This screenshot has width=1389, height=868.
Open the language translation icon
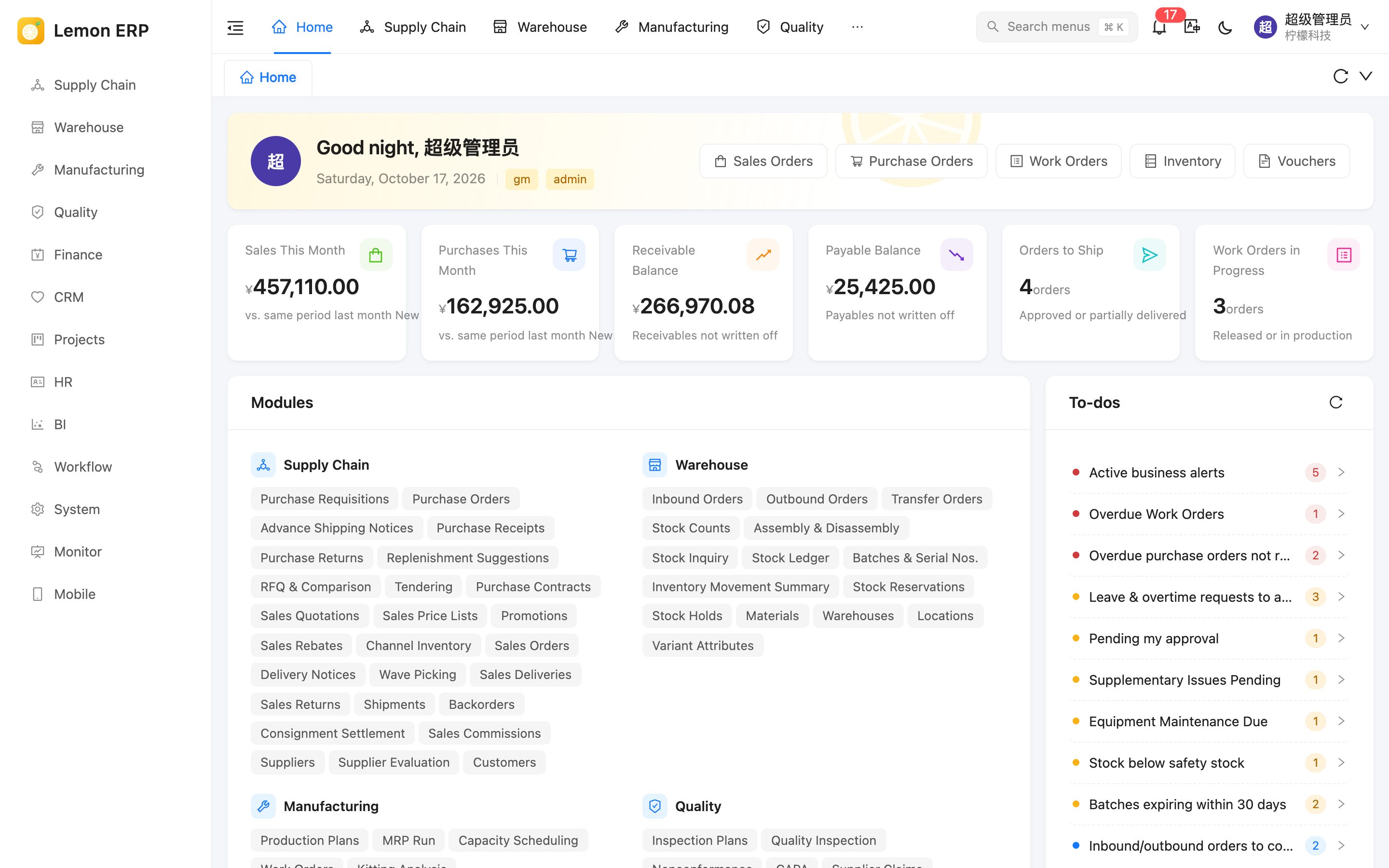tap(1192, 27)
